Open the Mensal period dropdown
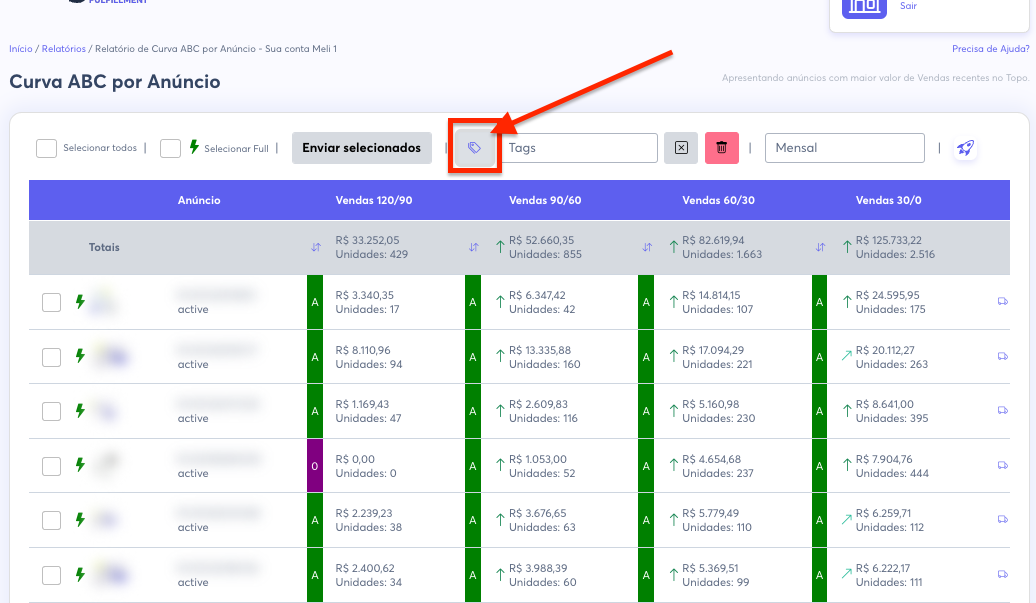Viewport: 1036px width, 603px height. (844, 148)
